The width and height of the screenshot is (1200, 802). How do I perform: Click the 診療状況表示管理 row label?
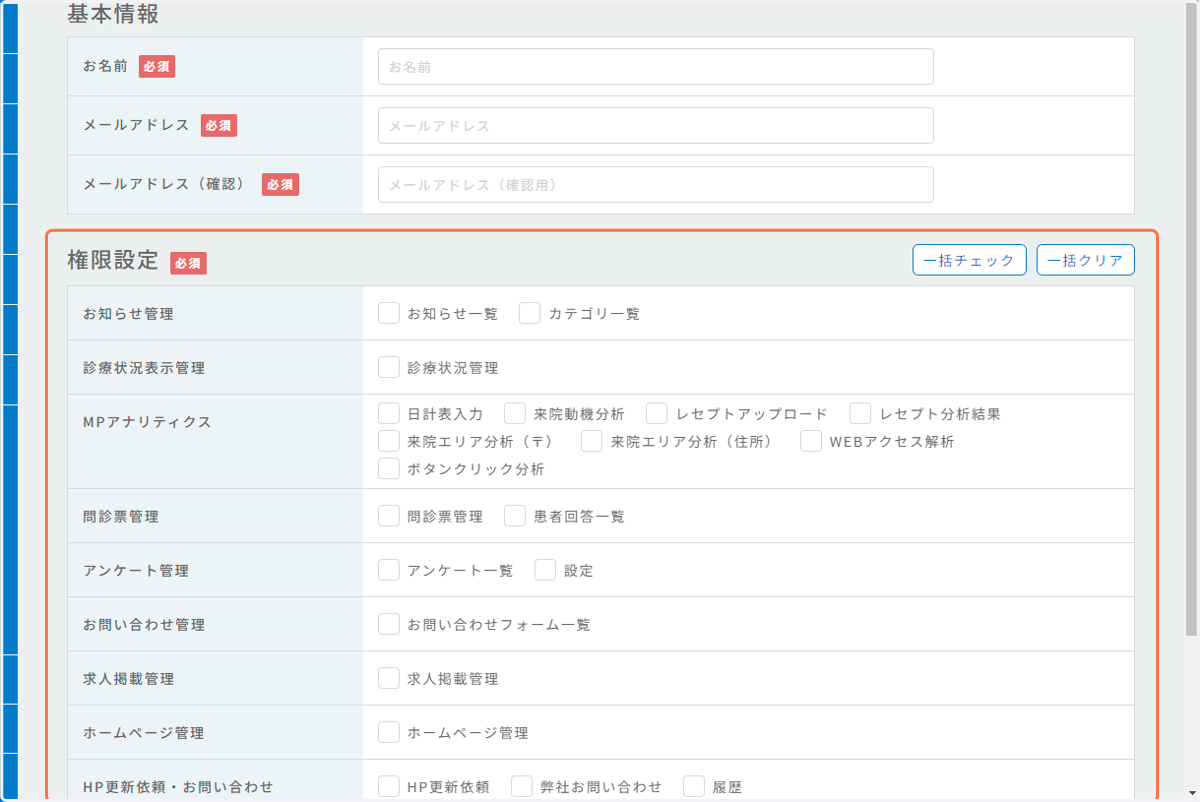pyautogui.click(x=144, y=368)
